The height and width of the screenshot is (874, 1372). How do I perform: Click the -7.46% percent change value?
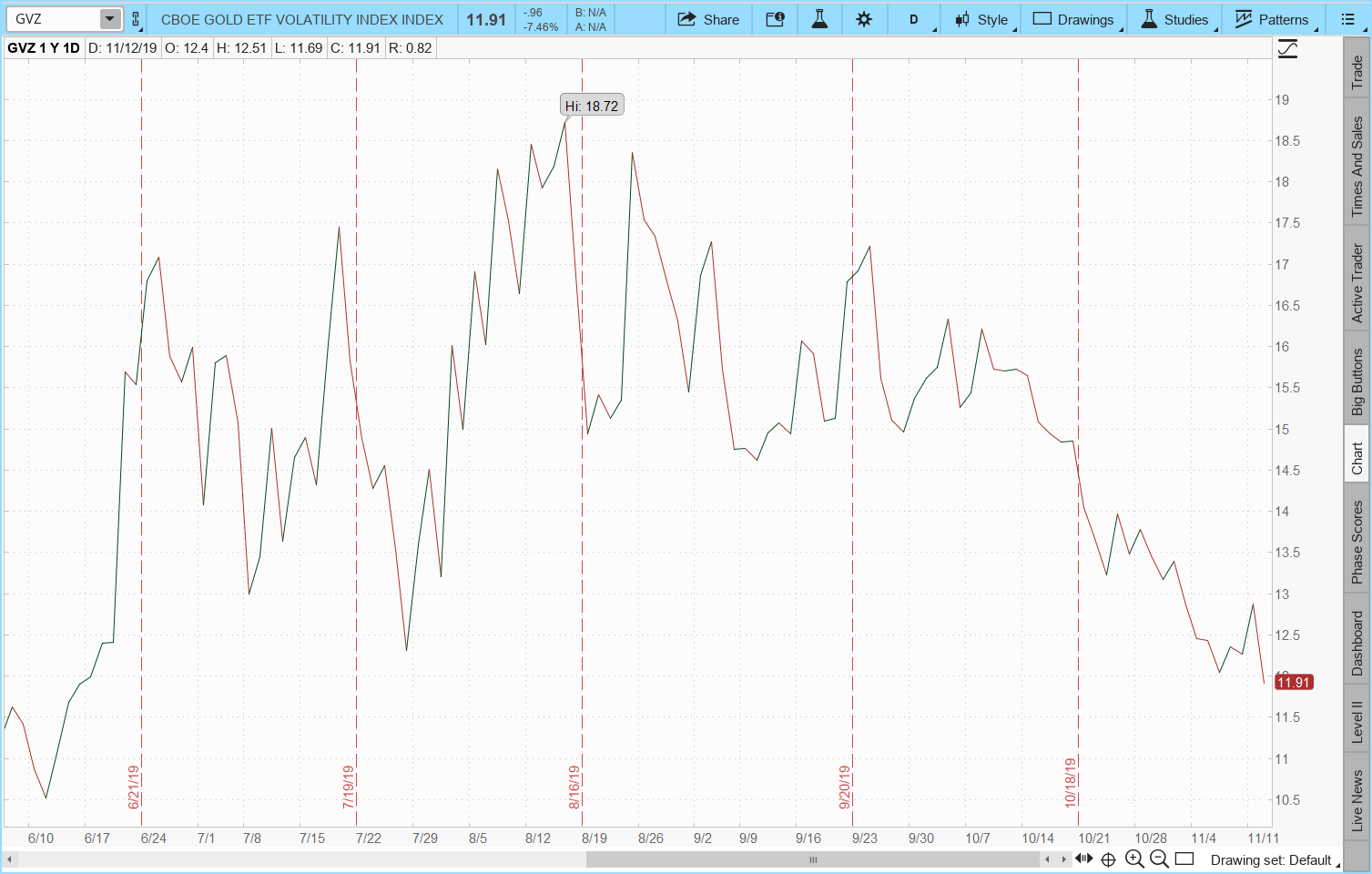tap(541, 27)
